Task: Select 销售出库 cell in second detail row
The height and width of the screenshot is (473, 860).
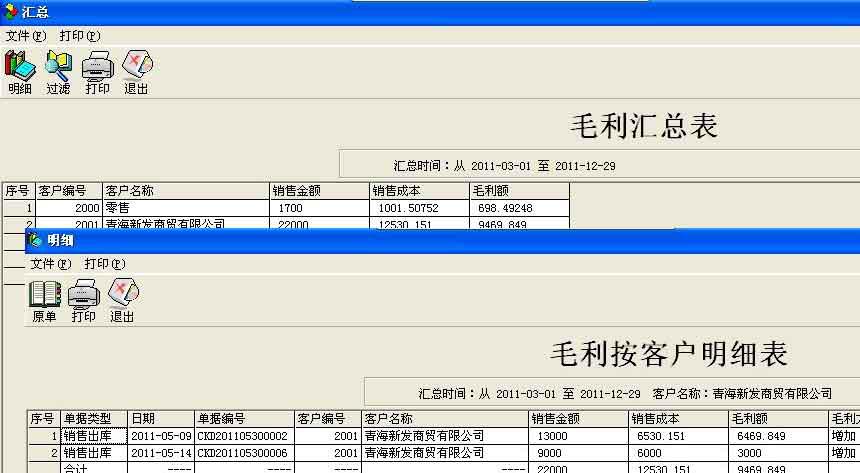Action: tap(94, 453)
